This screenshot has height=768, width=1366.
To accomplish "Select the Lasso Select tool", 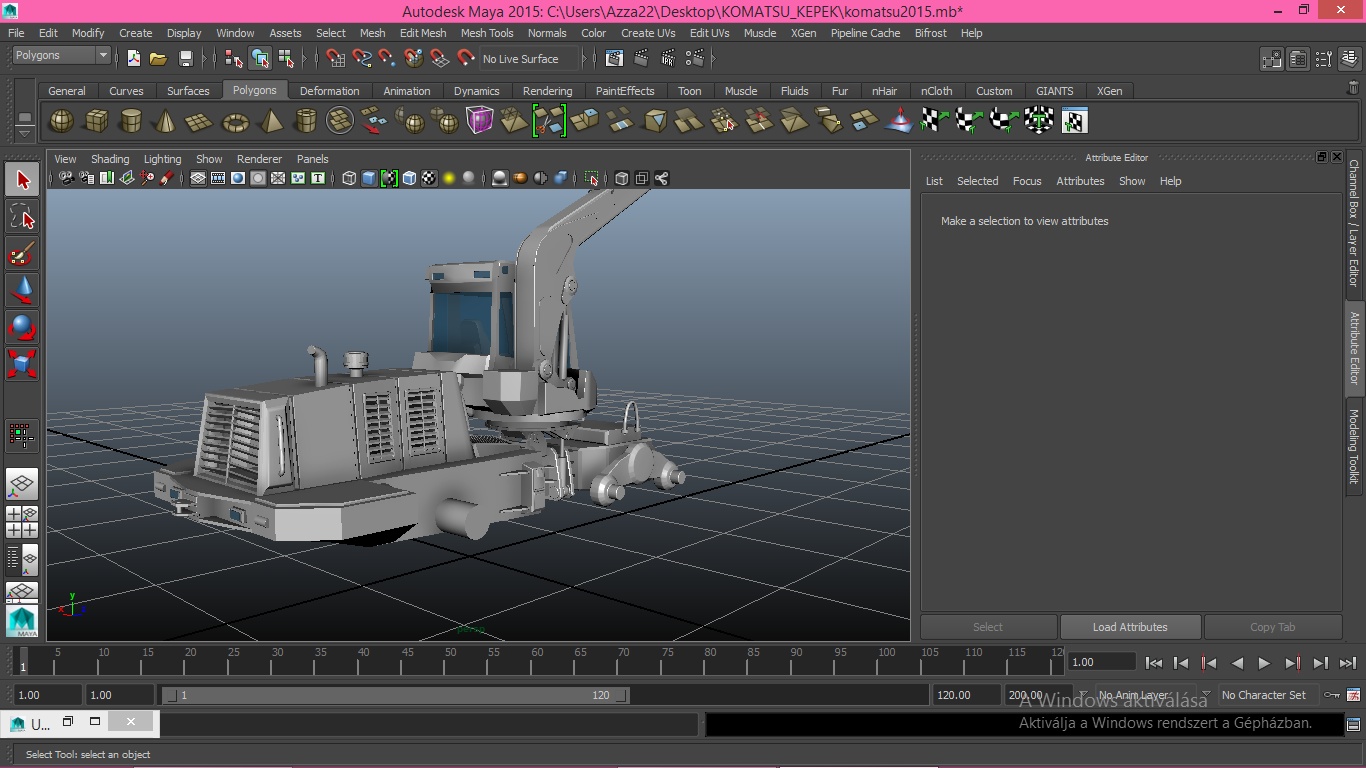I will click(22, 217).
